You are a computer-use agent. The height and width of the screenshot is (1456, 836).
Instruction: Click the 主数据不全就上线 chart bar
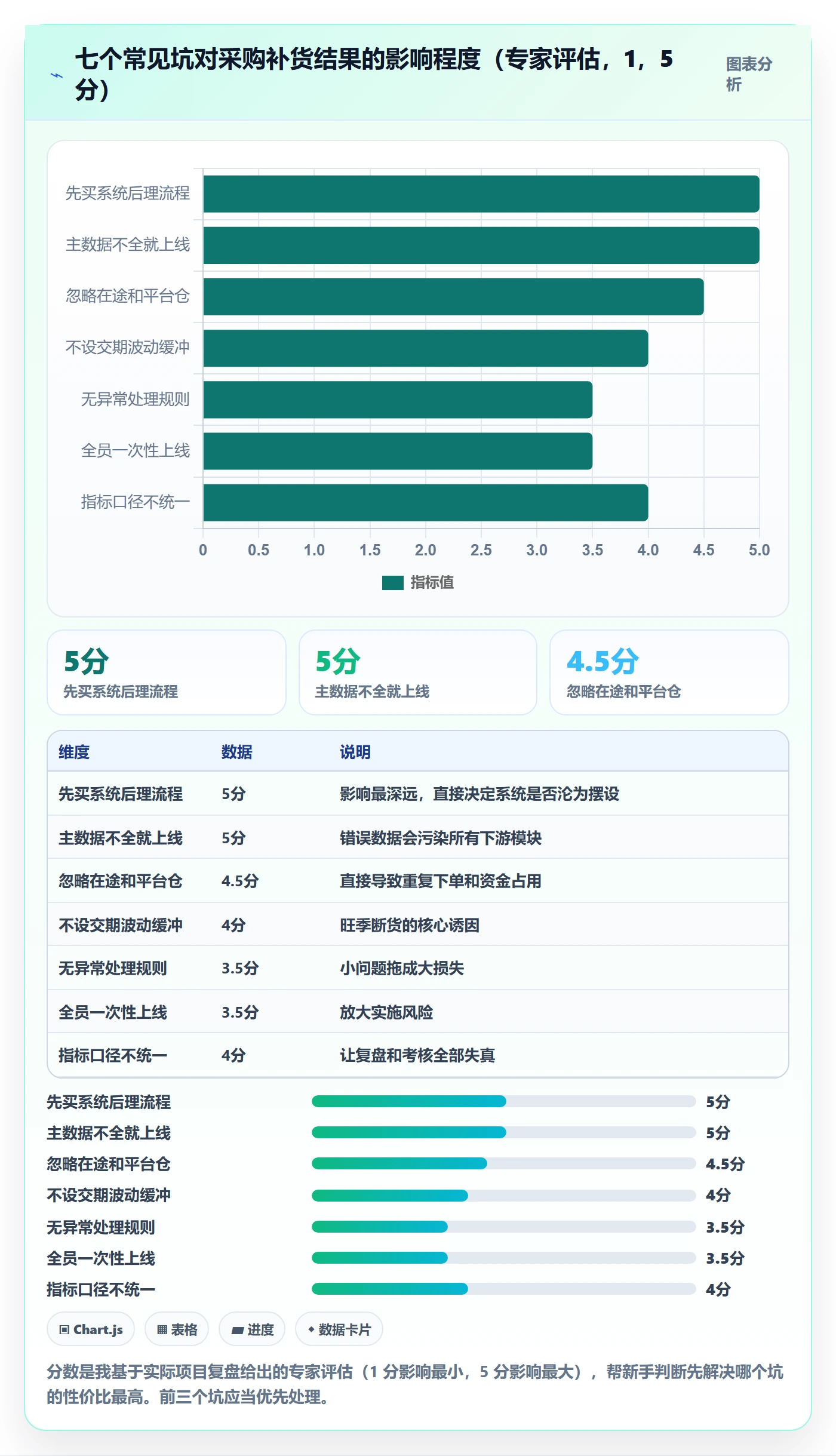481,245
